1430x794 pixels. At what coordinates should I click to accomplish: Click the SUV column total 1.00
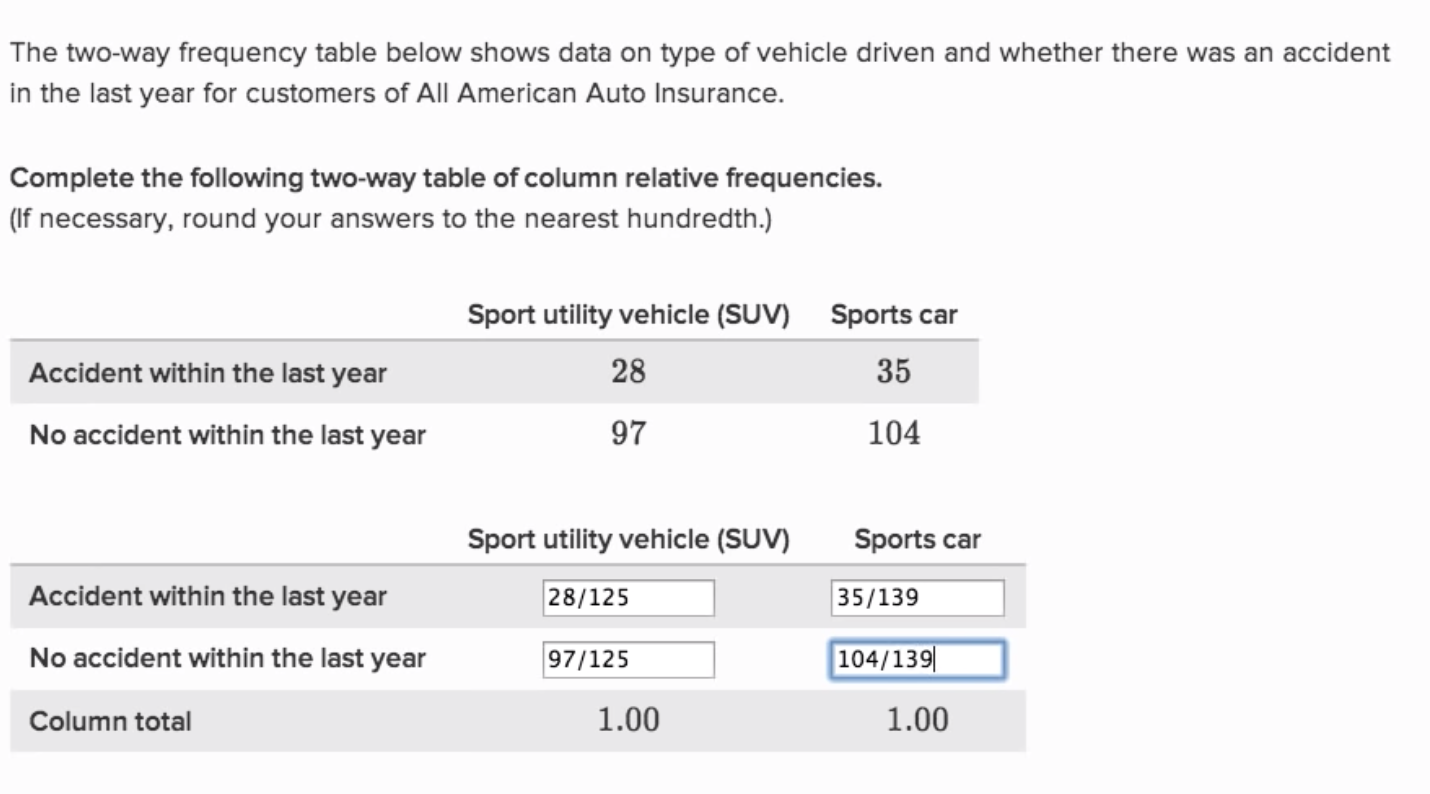(629, 720)
